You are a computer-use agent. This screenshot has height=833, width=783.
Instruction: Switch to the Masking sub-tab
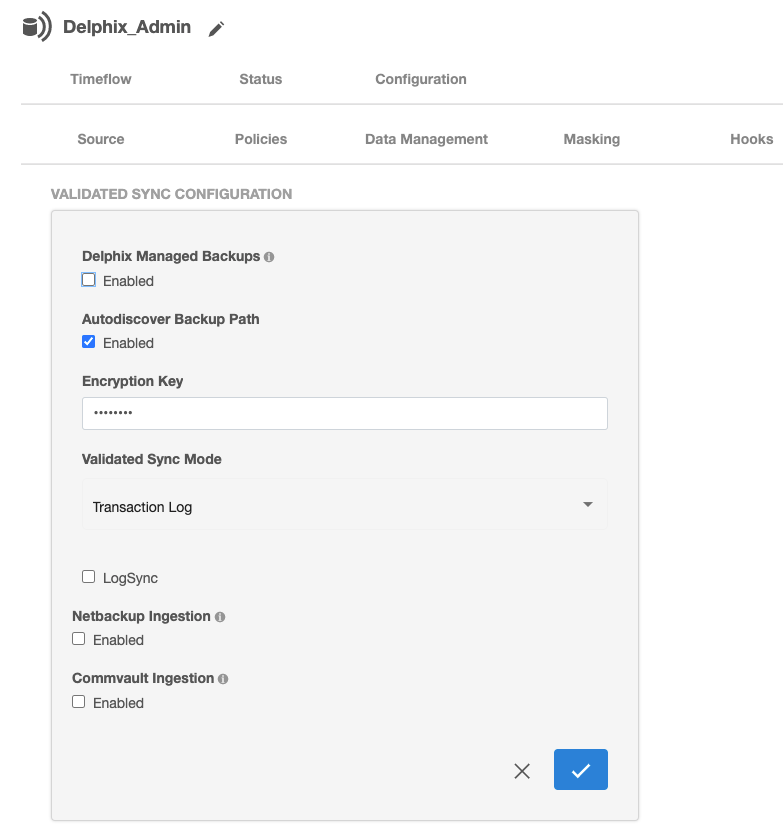tap(591, 139)
